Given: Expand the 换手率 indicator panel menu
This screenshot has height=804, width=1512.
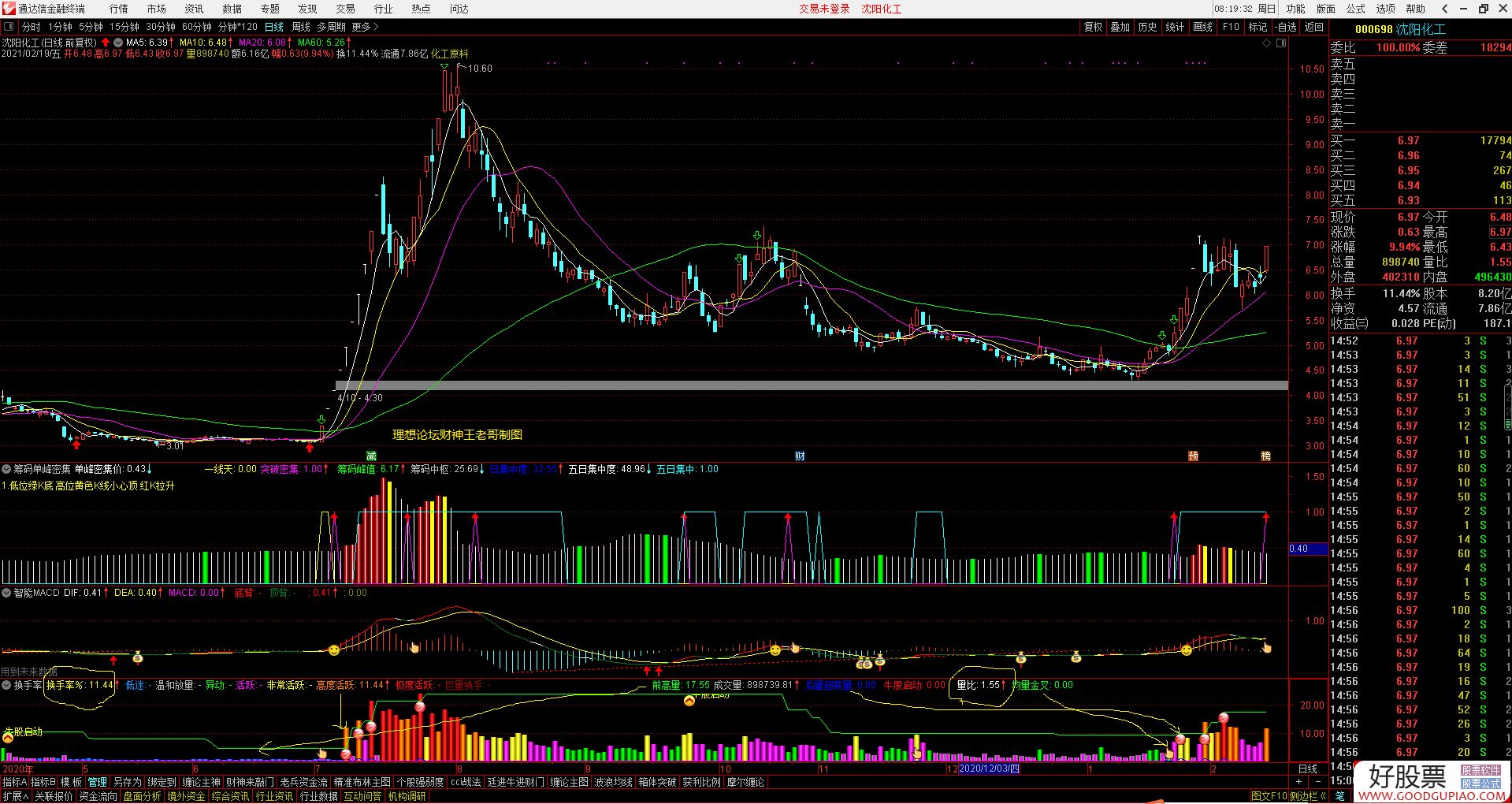Looking at the screenshot, I should pos(6,686).
